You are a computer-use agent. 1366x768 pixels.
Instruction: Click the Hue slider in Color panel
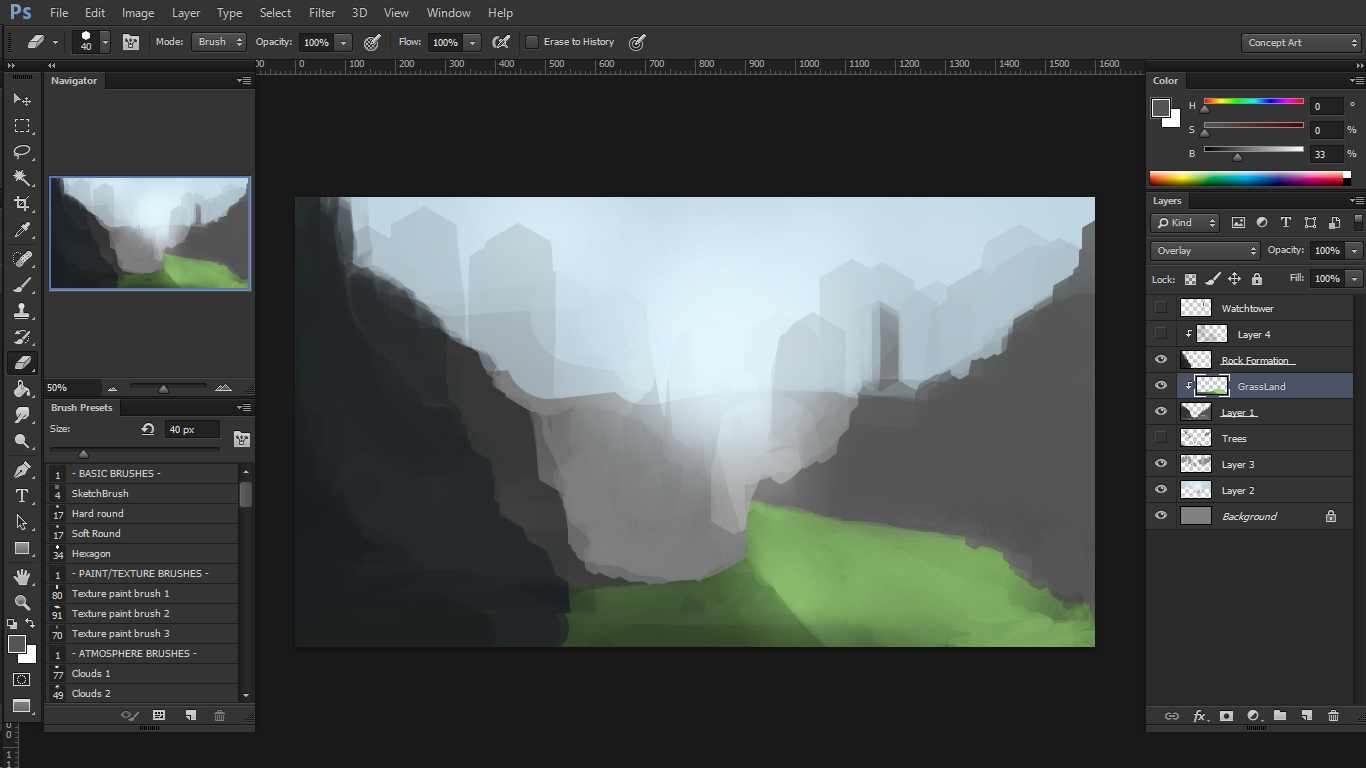(1253, 102)
